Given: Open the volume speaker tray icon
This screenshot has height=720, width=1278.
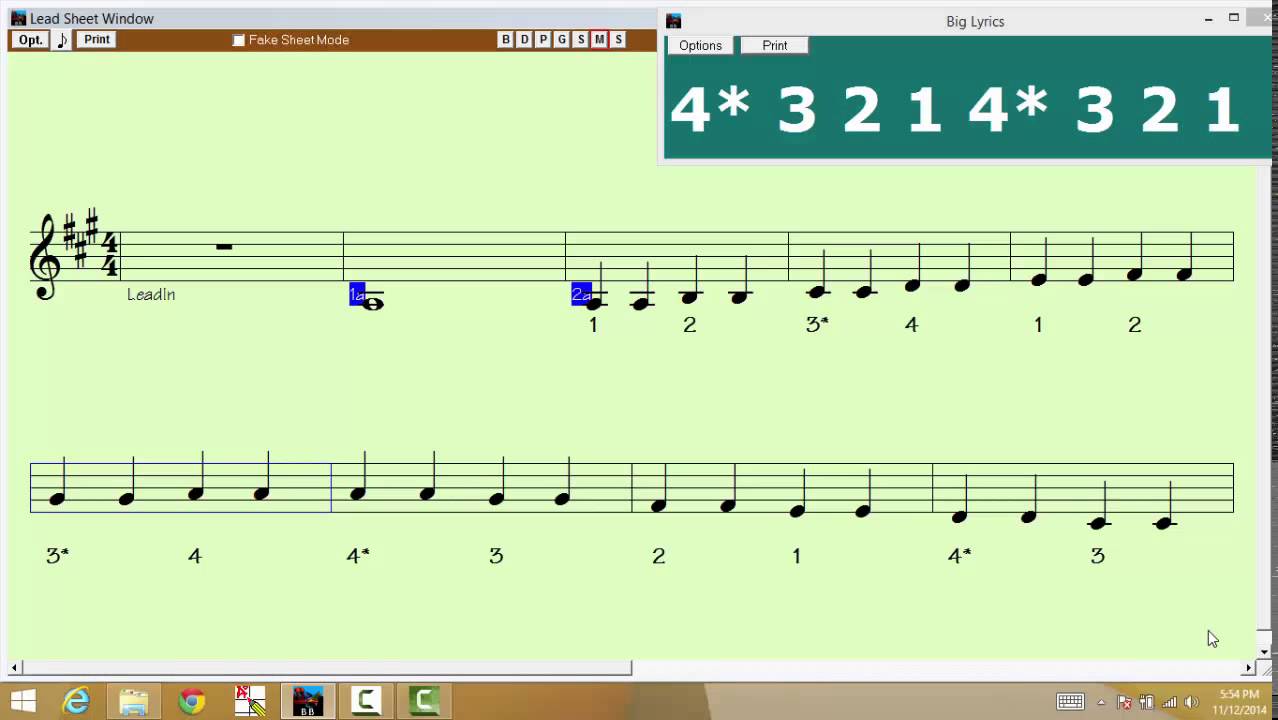Looking at the screenshot, I should tap(1191, 702).
